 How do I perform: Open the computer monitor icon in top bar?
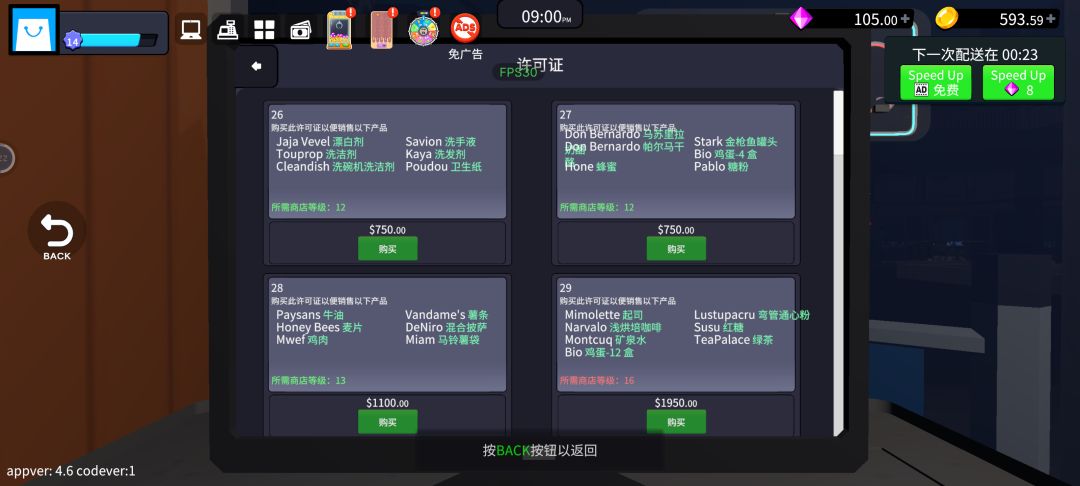pyautogui.click(x=191, y=30)
